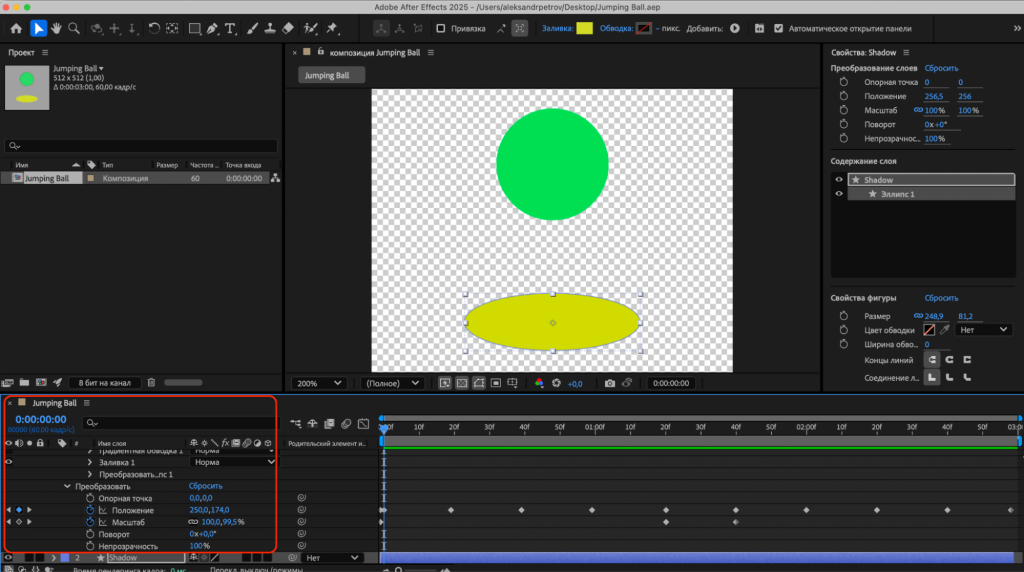Select the Zoom magnifier tool
Image resolution: width=1024 pixels, height=572 pixels.
(74, 28)
